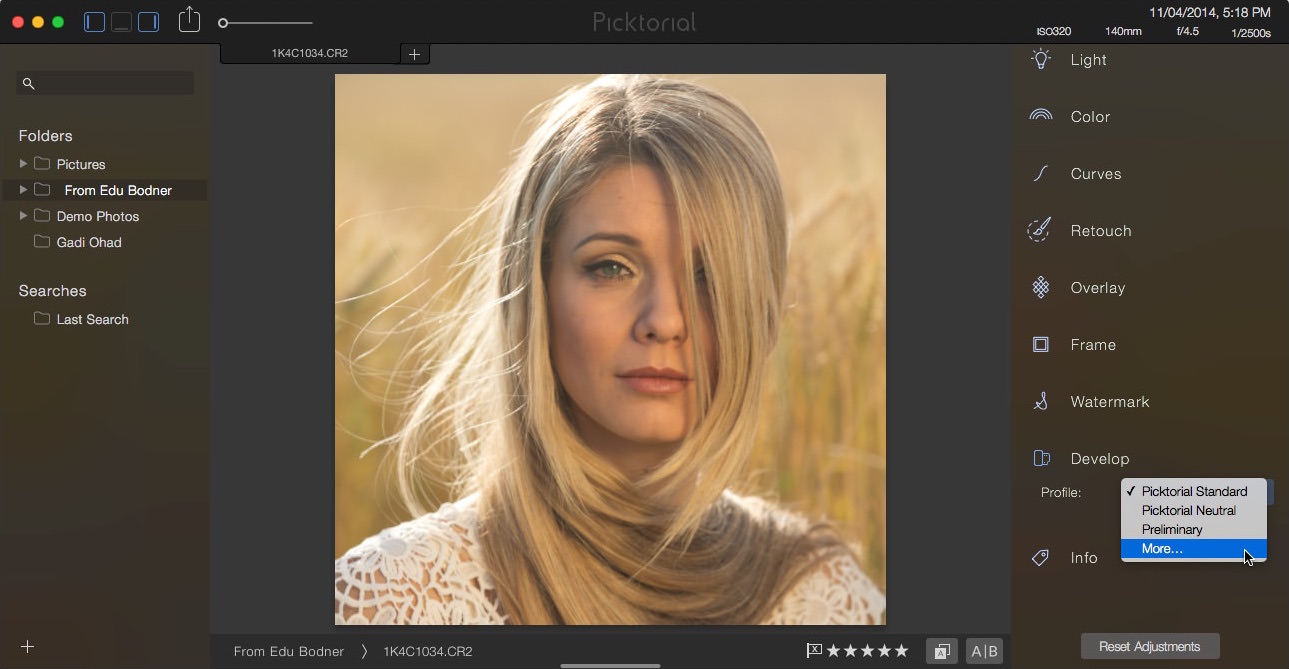The width and height of the screenshot is (1289, 669).
Task: Click the 1/2500s shutter speed value
Action: pyautogui.click(x=1251, y=33)
